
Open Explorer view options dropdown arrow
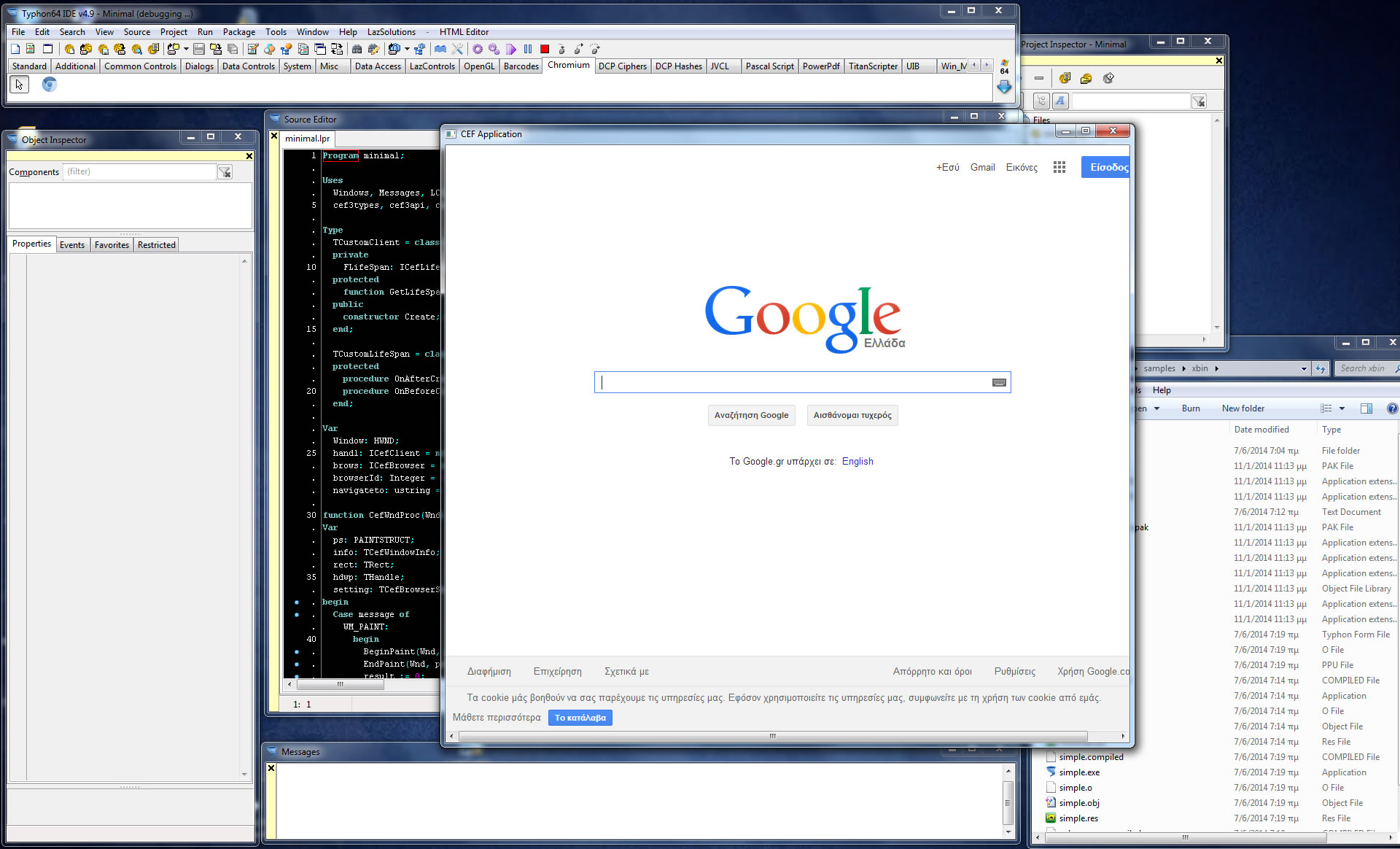[x=1342, y=408]
